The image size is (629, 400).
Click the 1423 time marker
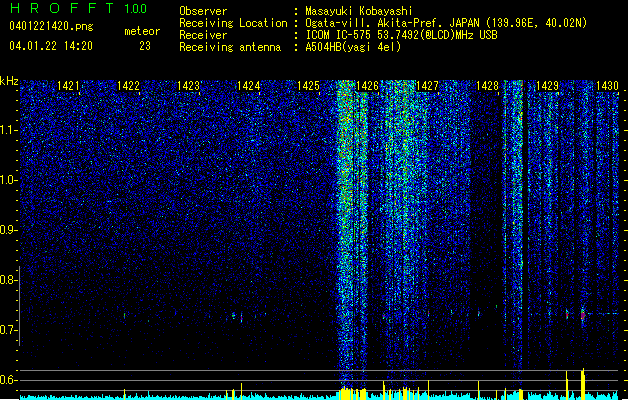[188, 86]
